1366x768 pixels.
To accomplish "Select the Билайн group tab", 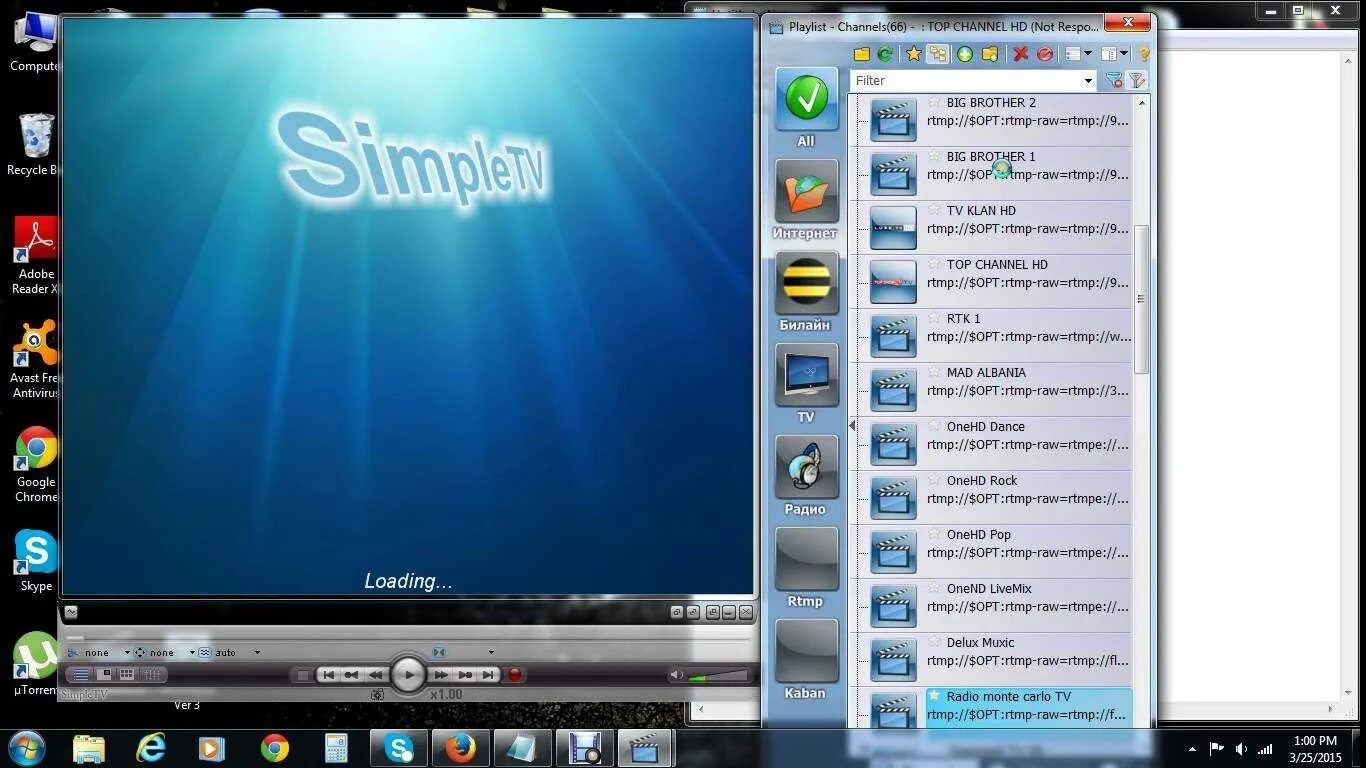I will (x=806, y=292).
